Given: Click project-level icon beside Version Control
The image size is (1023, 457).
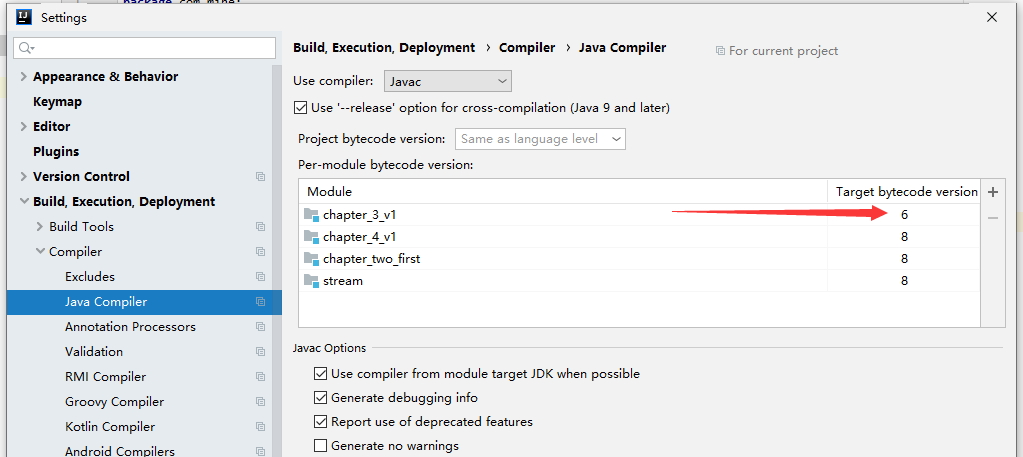Looking at the screenshot, I should pyautogui.click(x=260, y=177).
